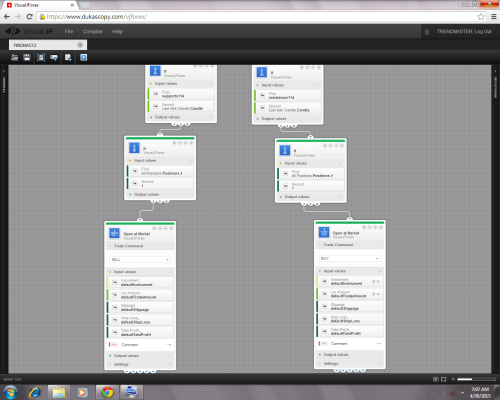This screenshot has height=400, width=500.
Task: Click the save floppy disk toolbar icon
Action: click(27, 57)
